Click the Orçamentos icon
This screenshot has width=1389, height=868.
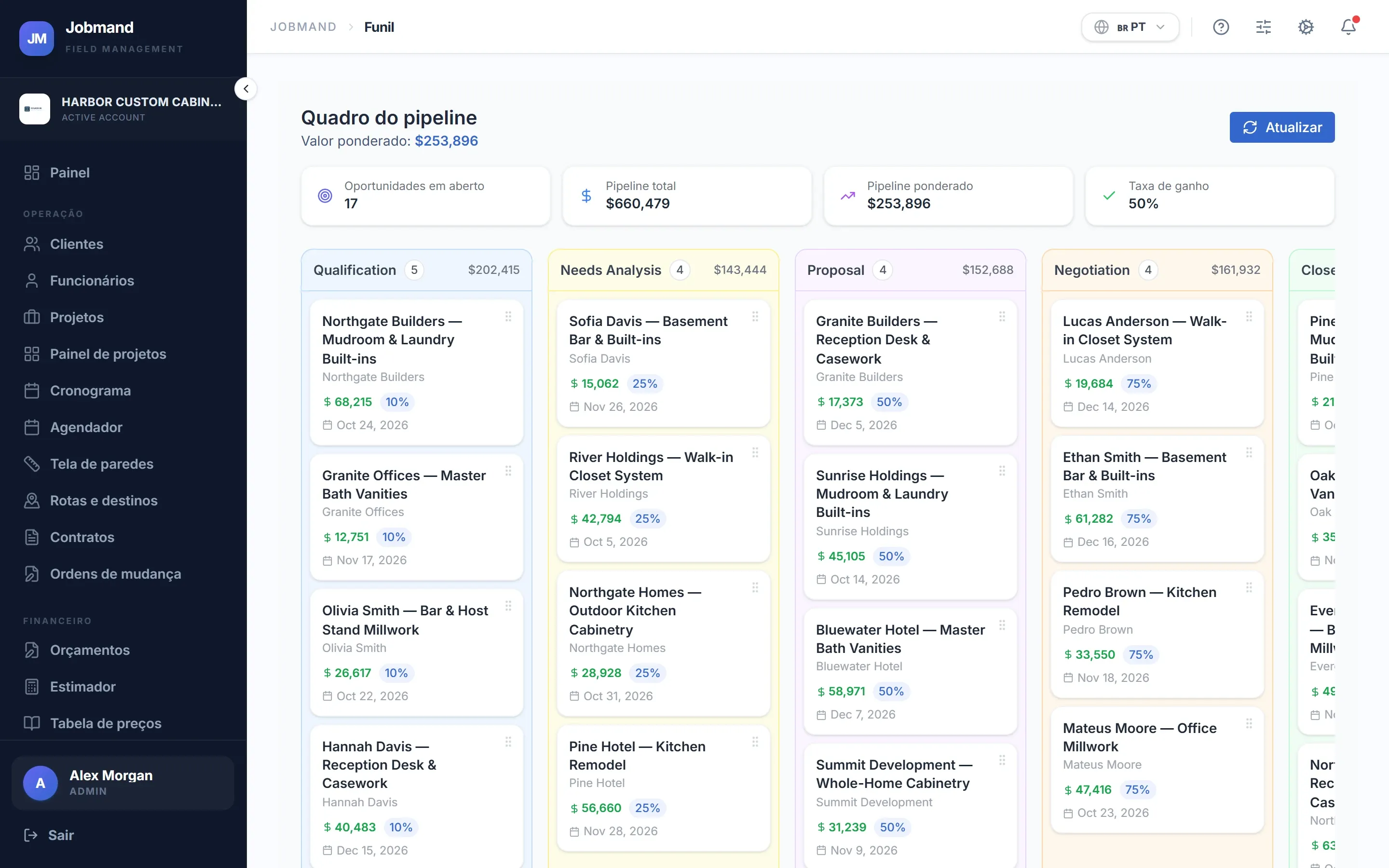31,650
